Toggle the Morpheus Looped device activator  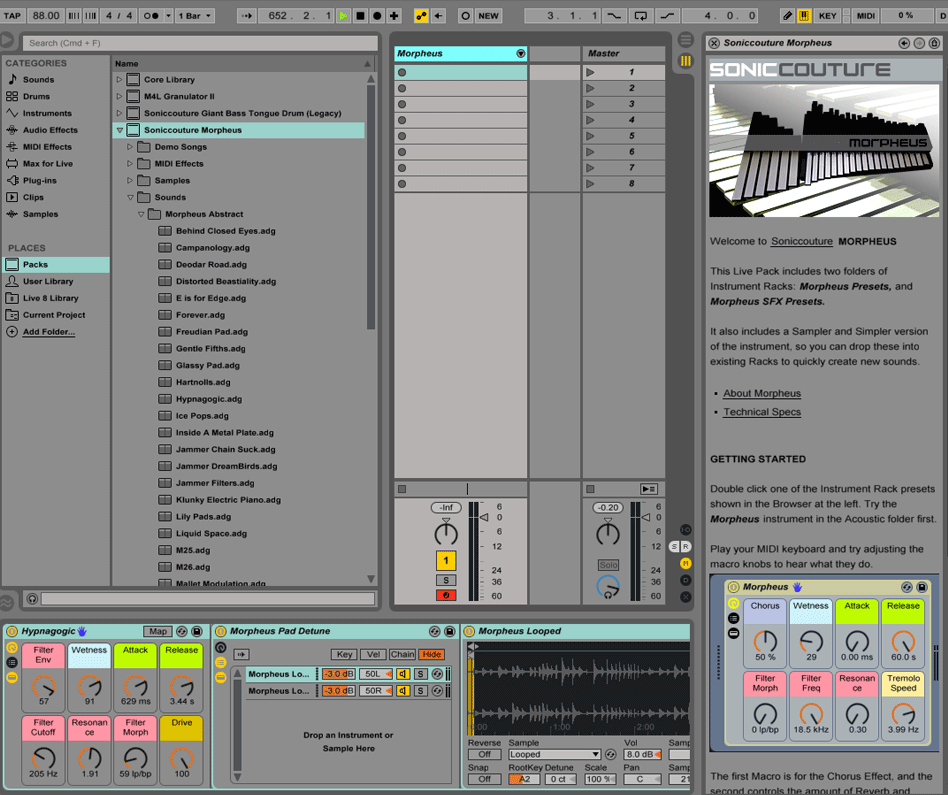tap(469, 631)
